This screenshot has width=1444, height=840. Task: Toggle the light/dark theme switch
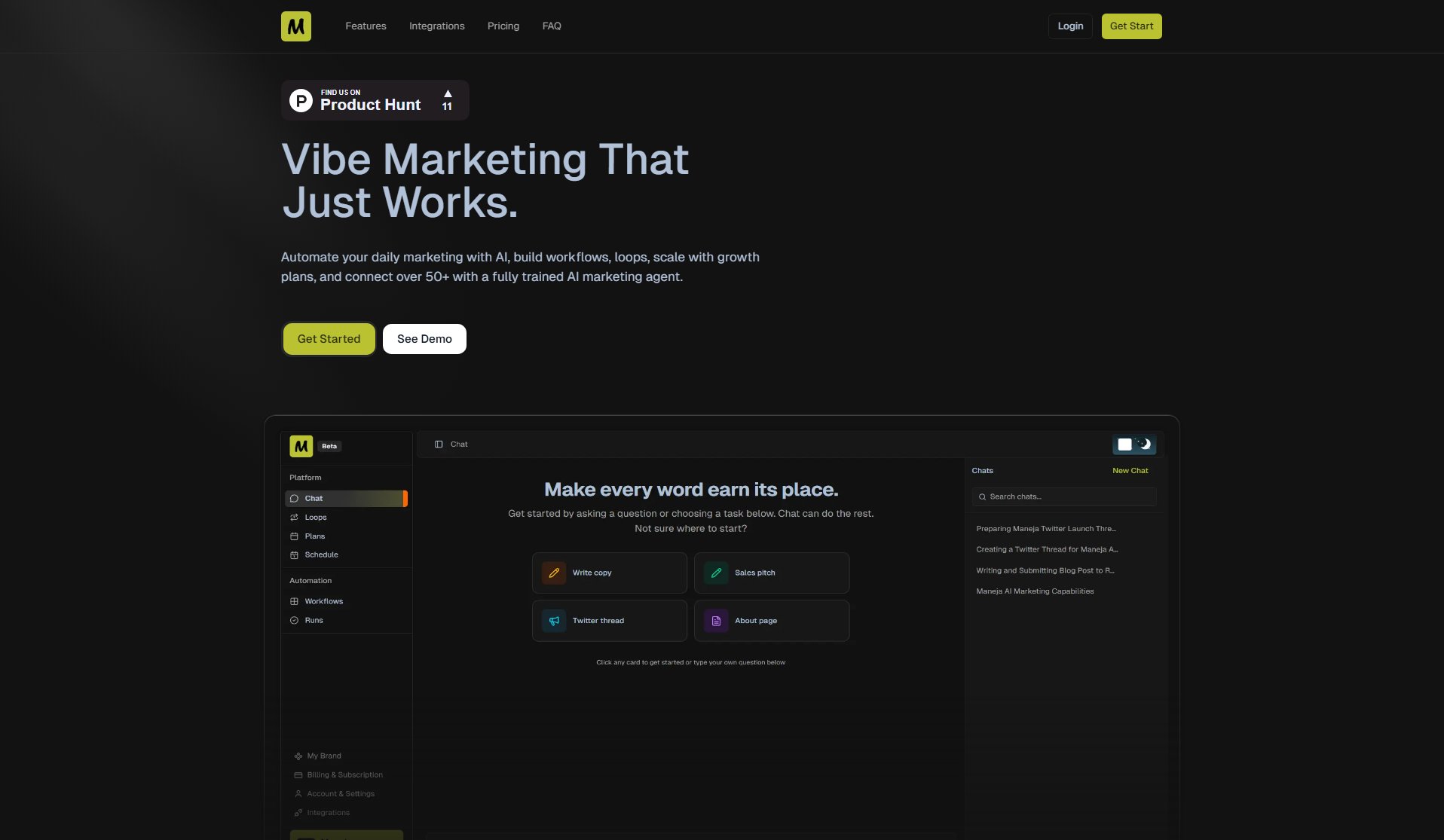point(1134,444)
